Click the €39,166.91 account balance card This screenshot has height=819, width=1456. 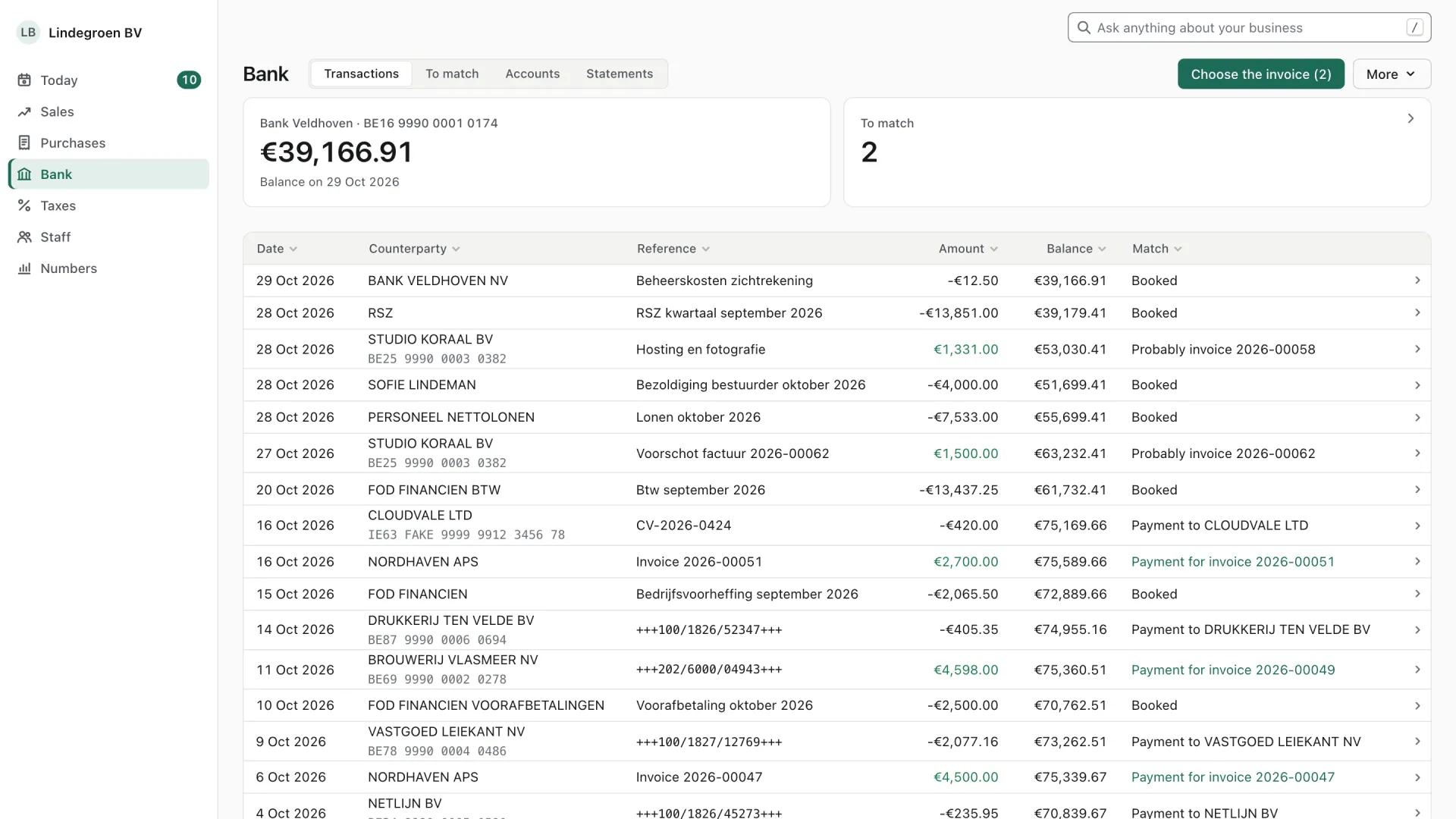tap(536, 152)
